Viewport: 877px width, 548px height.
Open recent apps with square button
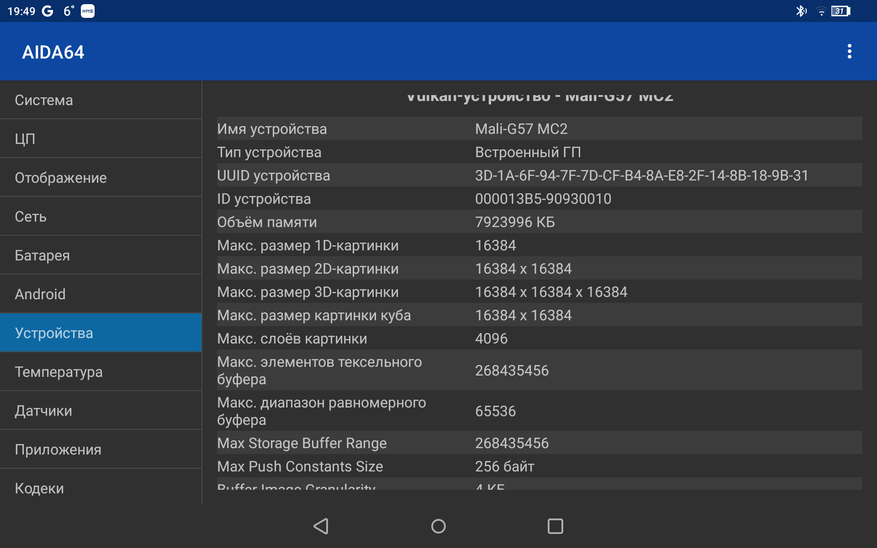[555, 526]
